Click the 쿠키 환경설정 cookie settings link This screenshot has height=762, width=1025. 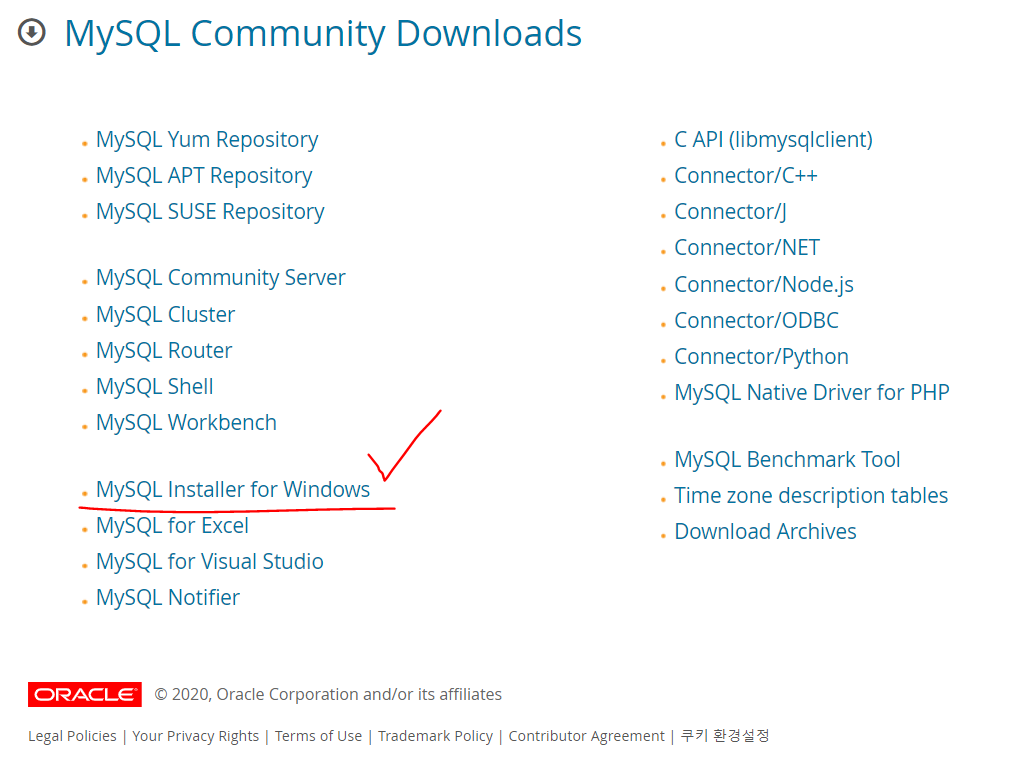pos(725,736)
